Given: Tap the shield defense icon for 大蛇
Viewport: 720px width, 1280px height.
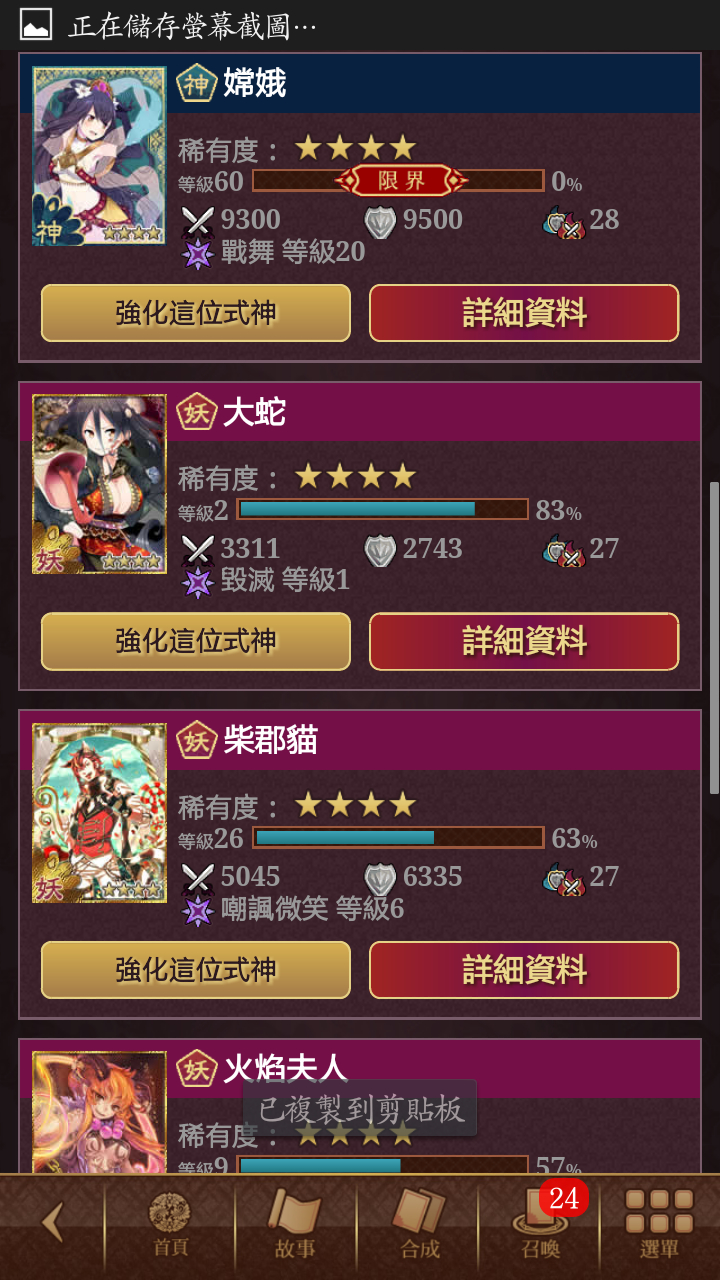Looking at the screenshot, I should [x=380, y=549].
